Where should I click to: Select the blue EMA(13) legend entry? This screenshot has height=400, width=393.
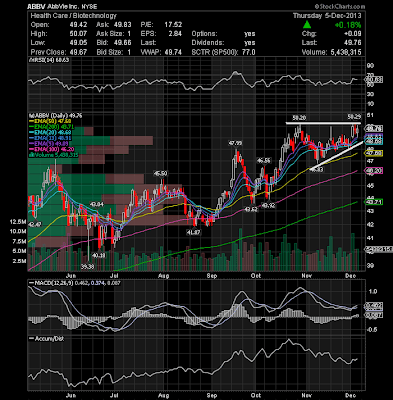[51, 138]
